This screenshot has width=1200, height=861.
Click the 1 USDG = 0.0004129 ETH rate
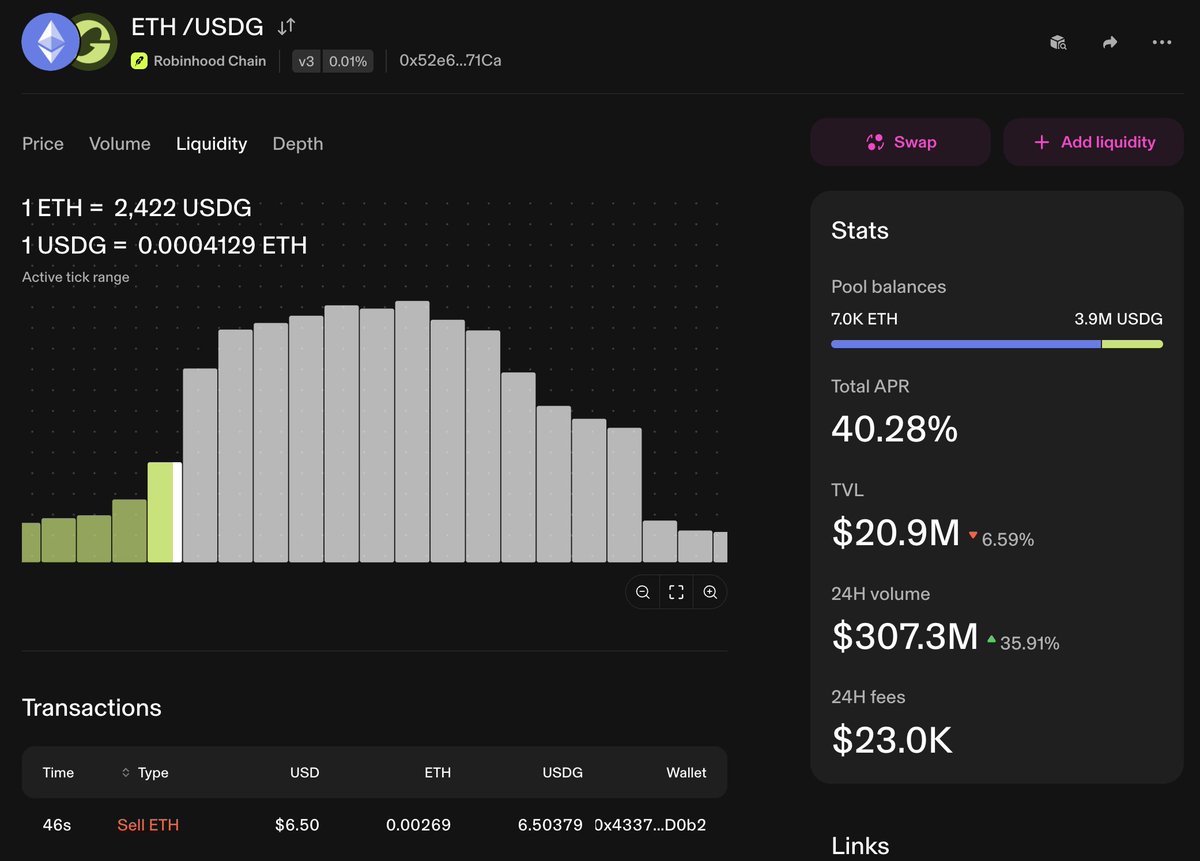165,245
